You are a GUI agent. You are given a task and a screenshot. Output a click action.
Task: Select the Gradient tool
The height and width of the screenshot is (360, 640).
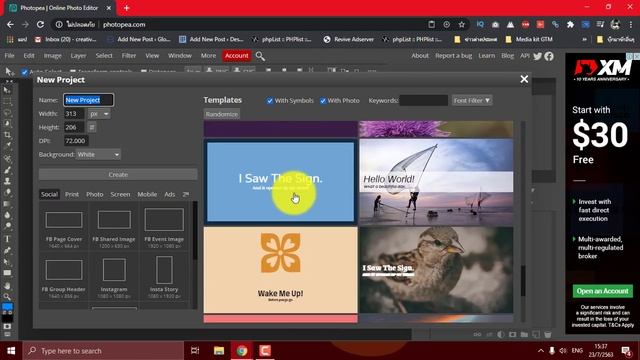click(7, 203)
